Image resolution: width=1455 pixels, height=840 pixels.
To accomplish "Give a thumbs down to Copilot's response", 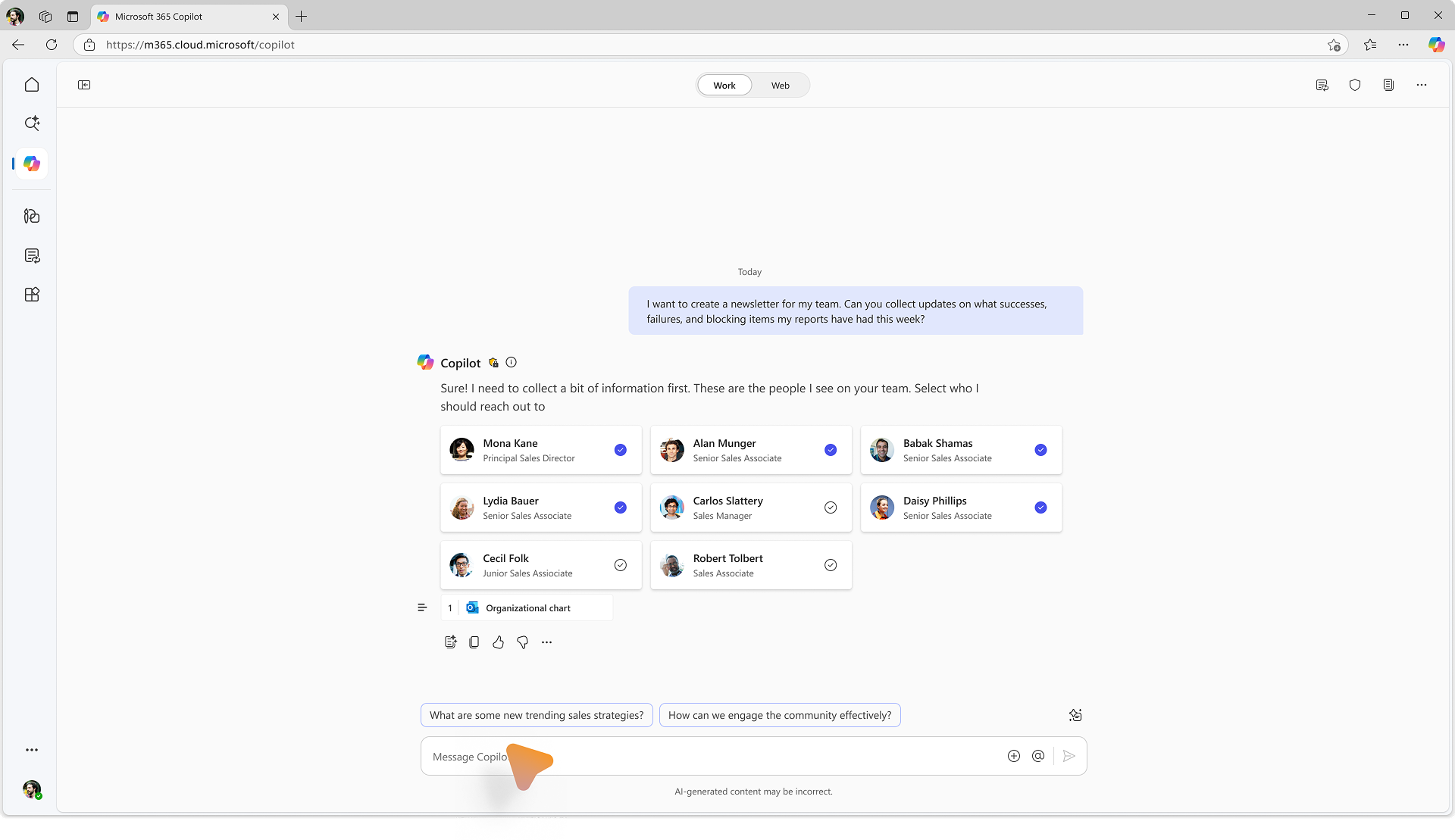I will [x=521, y=642].
